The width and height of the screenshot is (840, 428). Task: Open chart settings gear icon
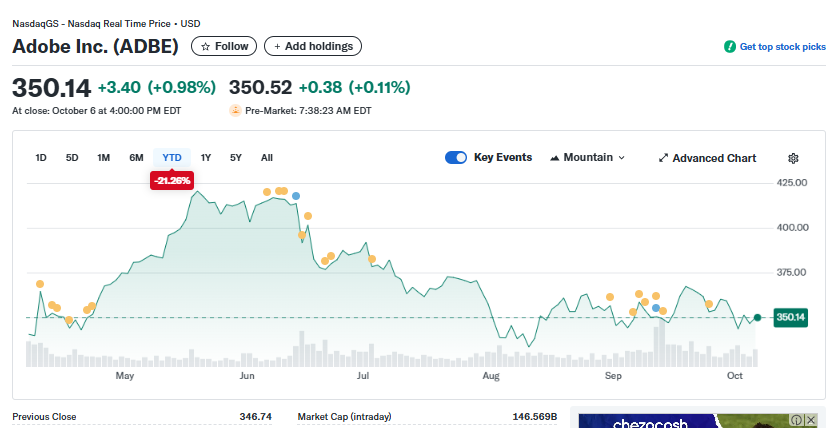pos(793,158)
